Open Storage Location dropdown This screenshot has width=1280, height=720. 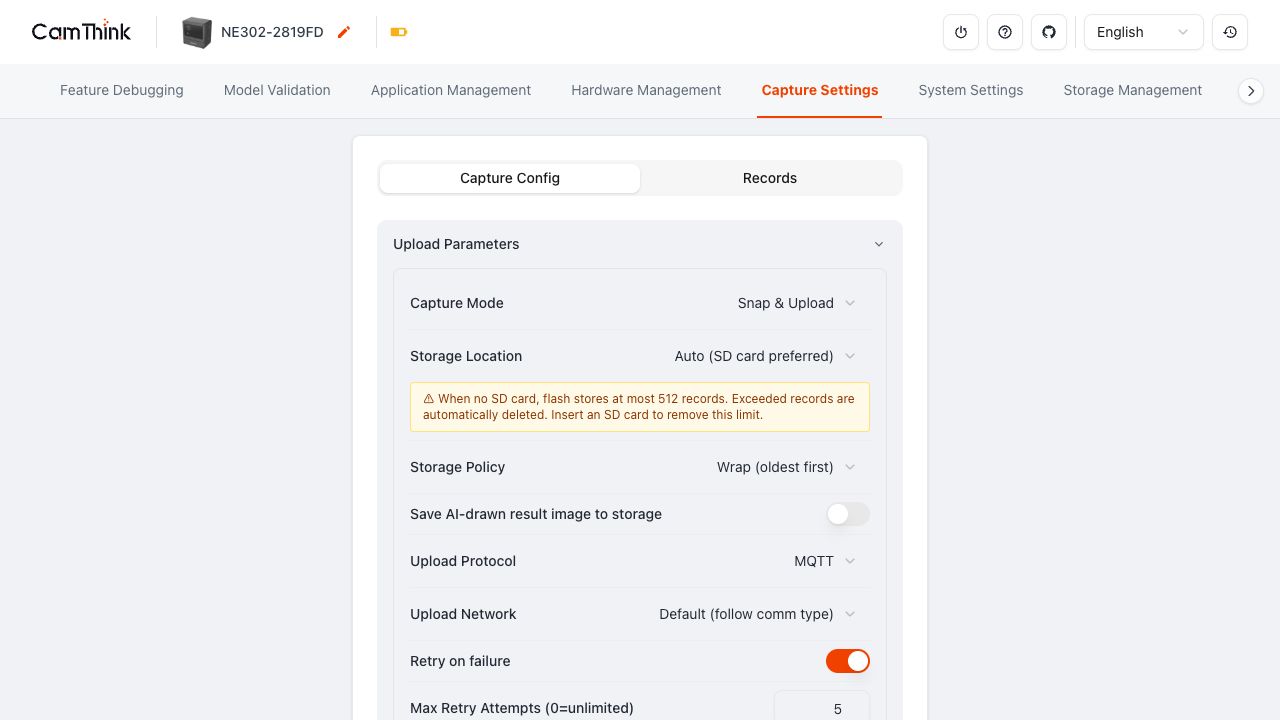[766, 356]
